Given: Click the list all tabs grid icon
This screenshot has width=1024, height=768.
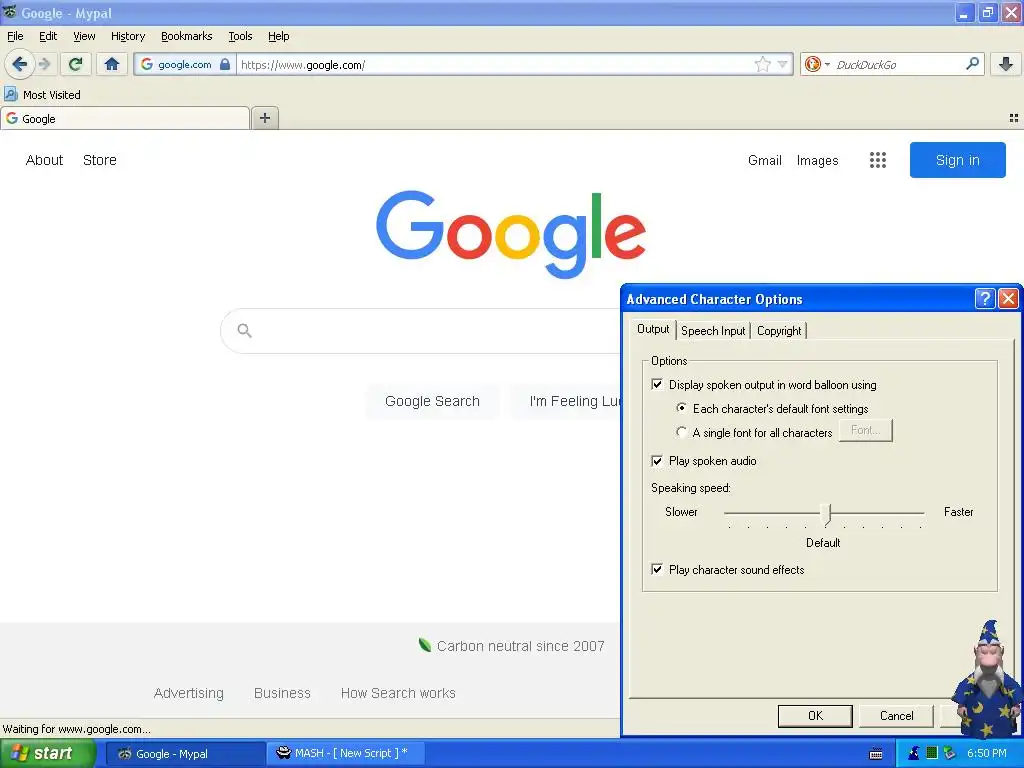Looking at the screenshot, I should (x=1014, y=118).
